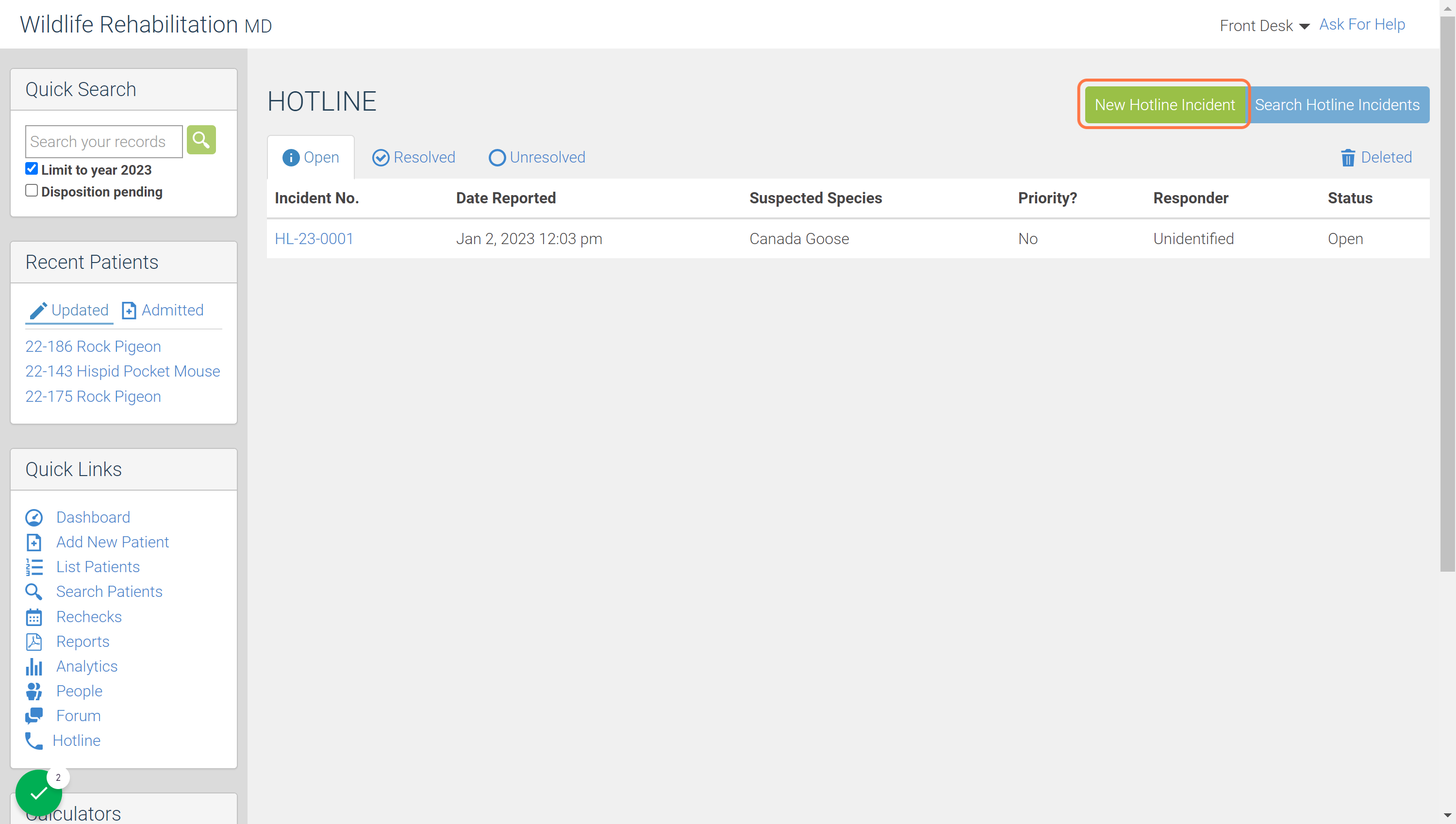Open patient 22-143 Hispid Pocket Mouse
The image size is (1456, 824).
(123, 371)
